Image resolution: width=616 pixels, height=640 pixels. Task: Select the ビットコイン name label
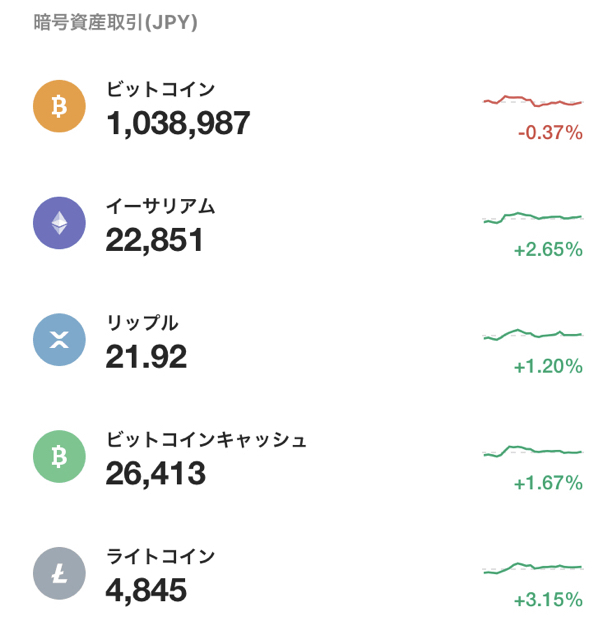[x=160, y=89]
